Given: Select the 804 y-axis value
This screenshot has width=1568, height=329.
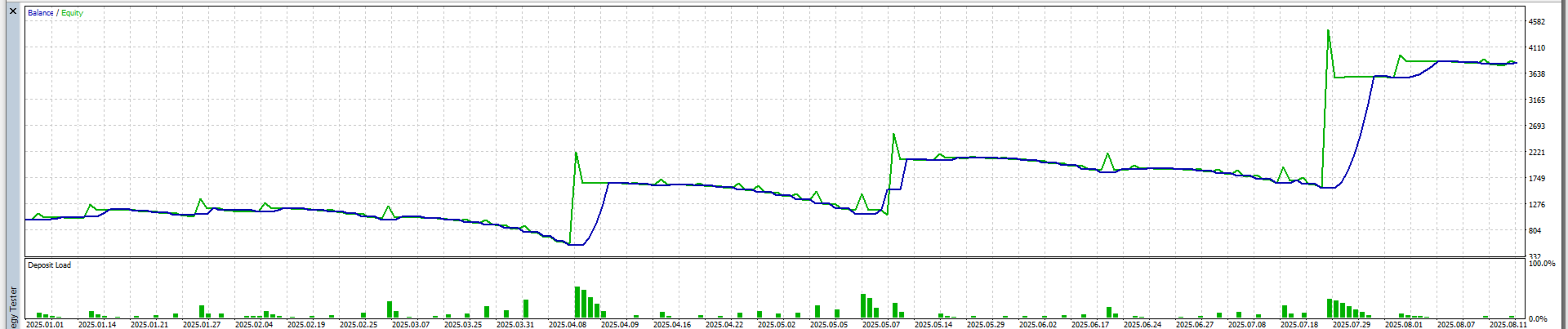Looking at the screenshot, I should click(1535, 231).
